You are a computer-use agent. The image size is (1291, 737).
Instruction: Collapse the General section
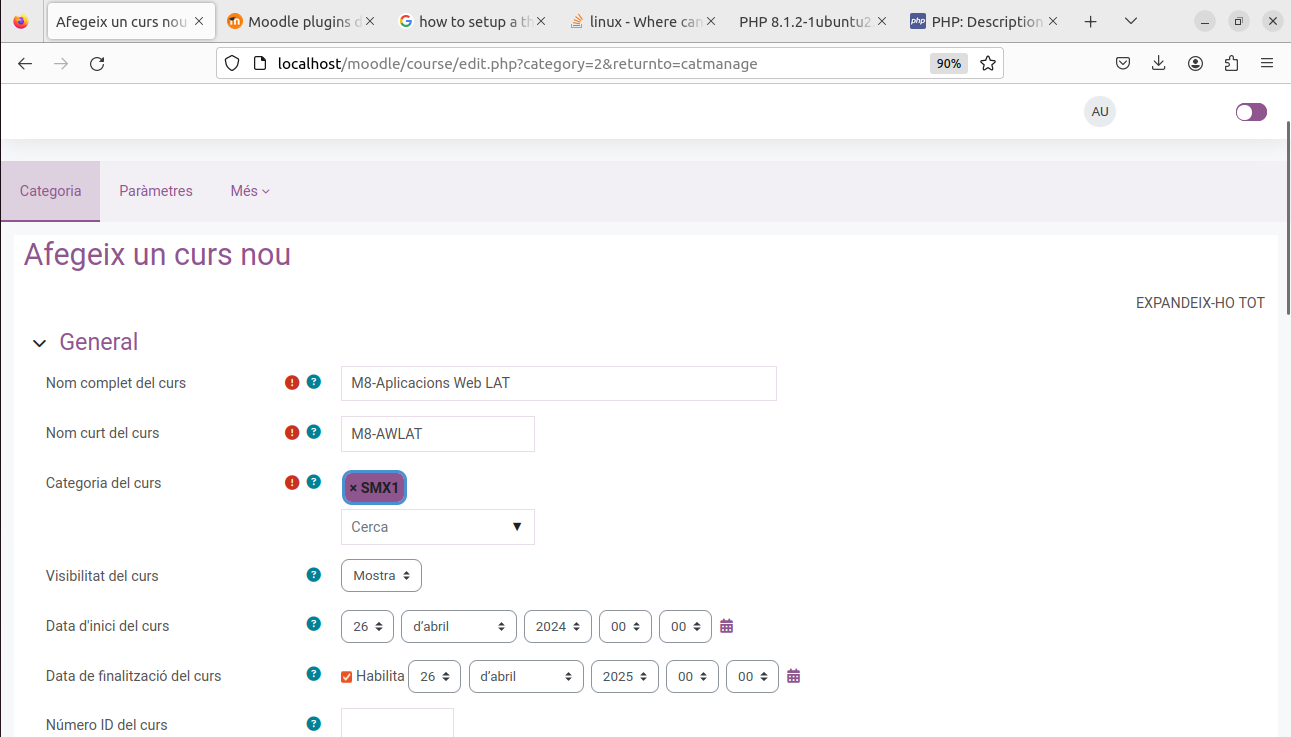click(x=40, y=343)
